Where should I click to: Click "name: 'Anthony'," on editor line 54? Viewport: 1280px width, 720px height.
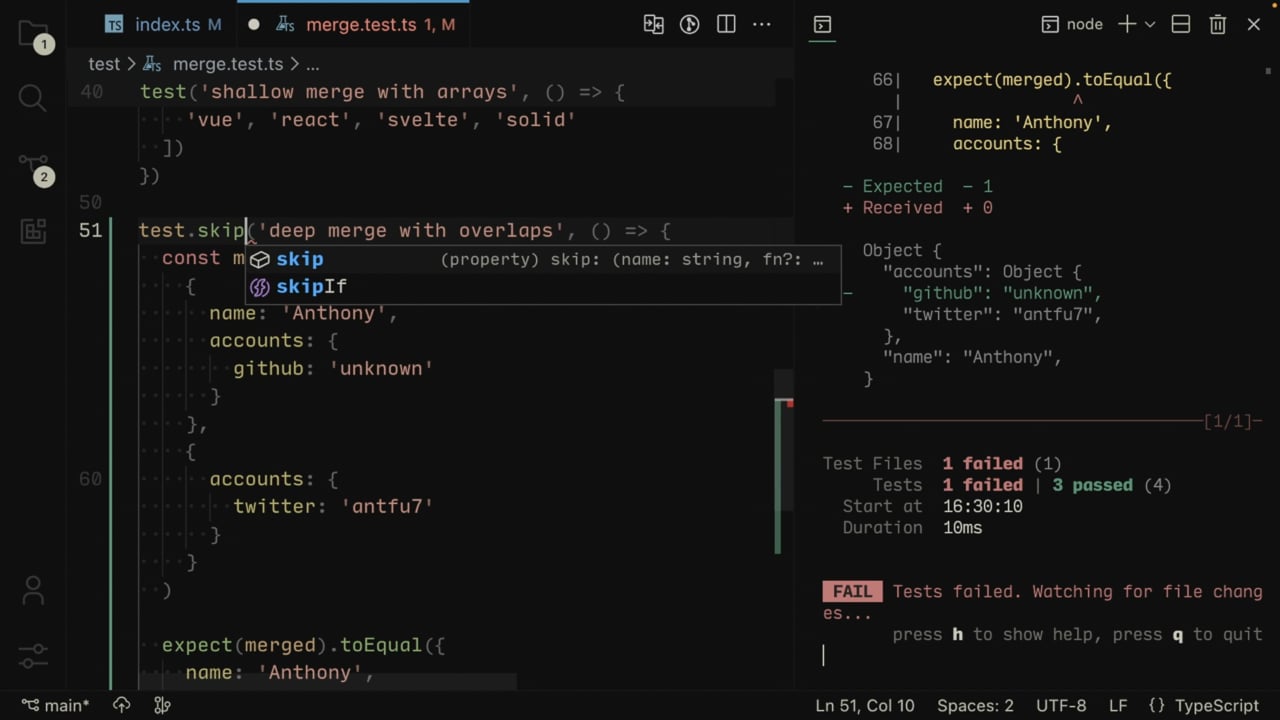click(x=303, y=313)
